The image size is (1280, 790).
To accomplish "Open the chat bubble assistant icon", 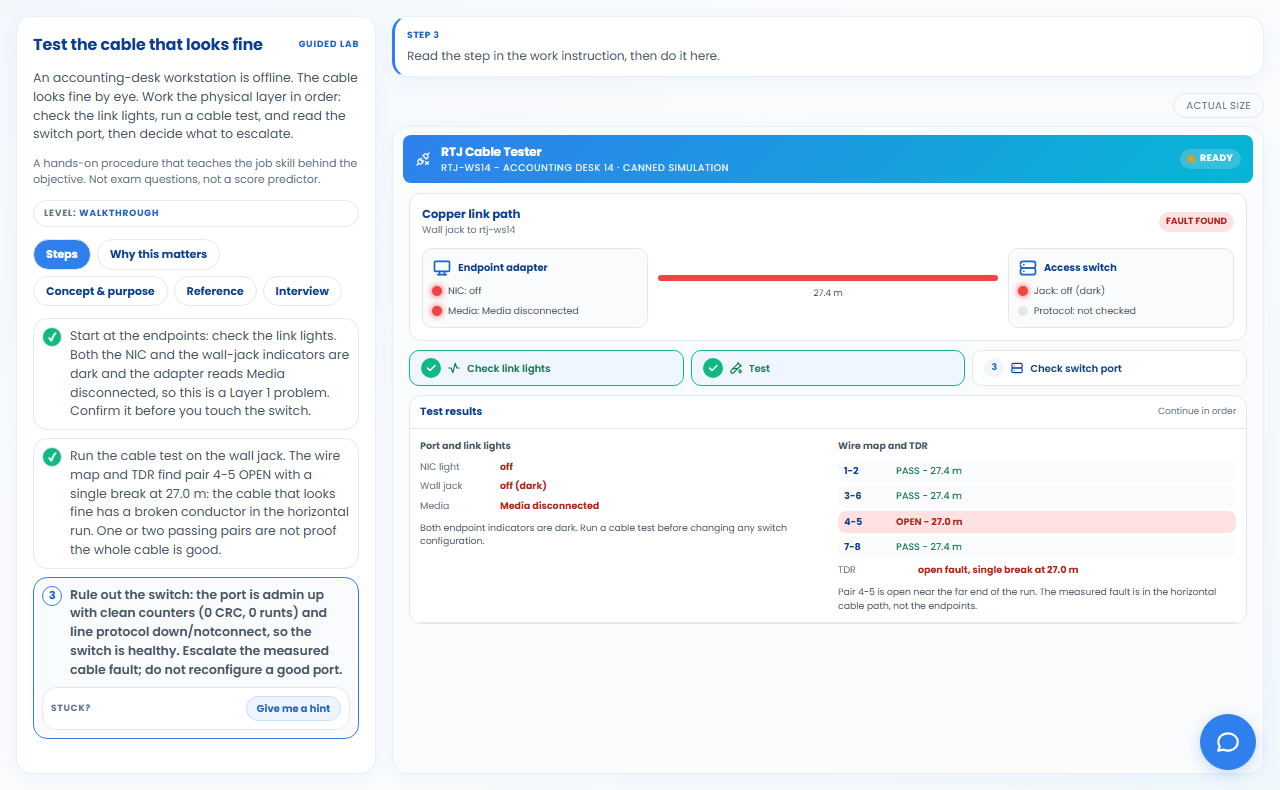I will 1228,742.
